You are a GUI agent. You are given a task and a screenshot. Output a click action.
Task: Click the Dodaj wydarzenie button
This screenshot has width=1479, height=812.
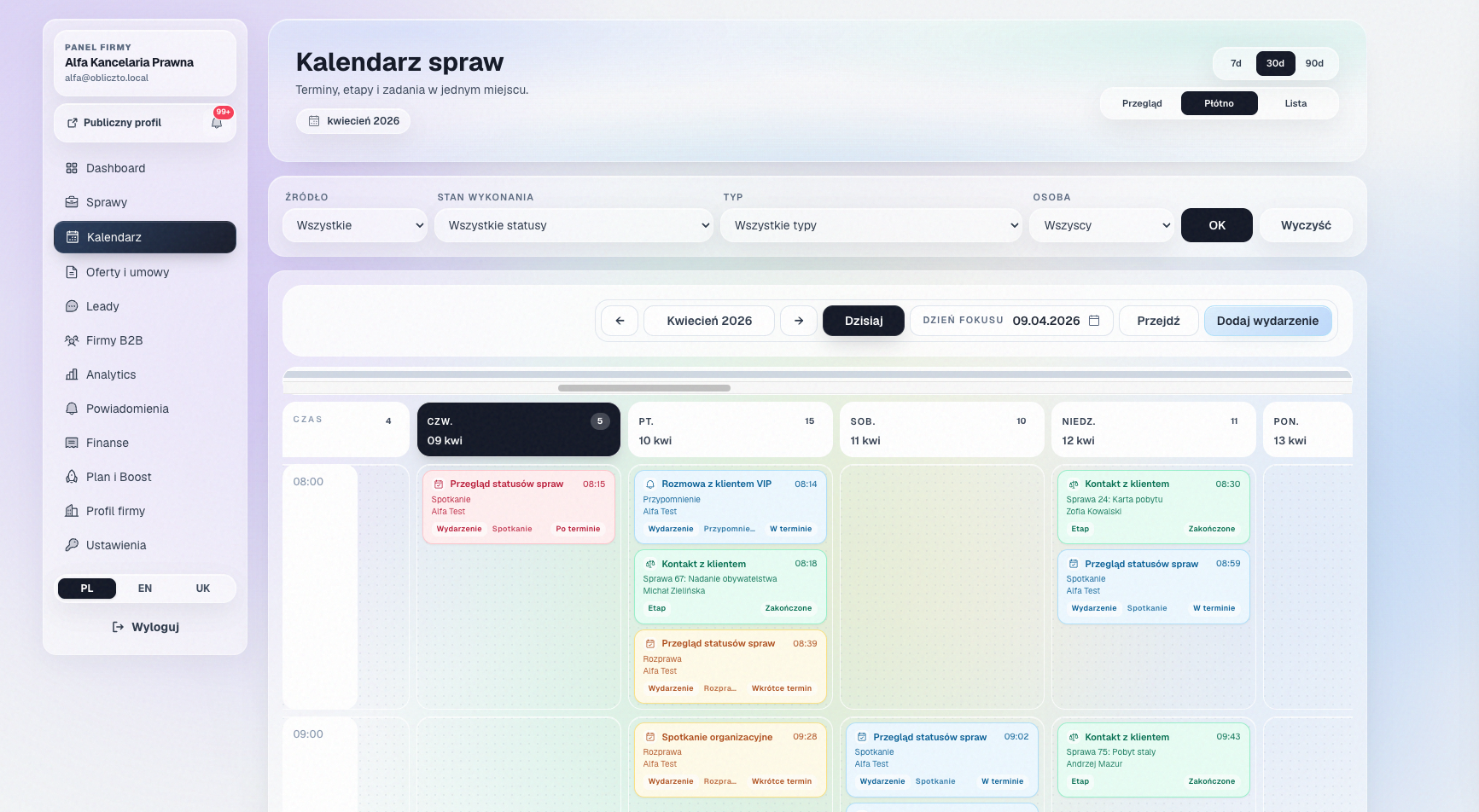click(1267, 321)
